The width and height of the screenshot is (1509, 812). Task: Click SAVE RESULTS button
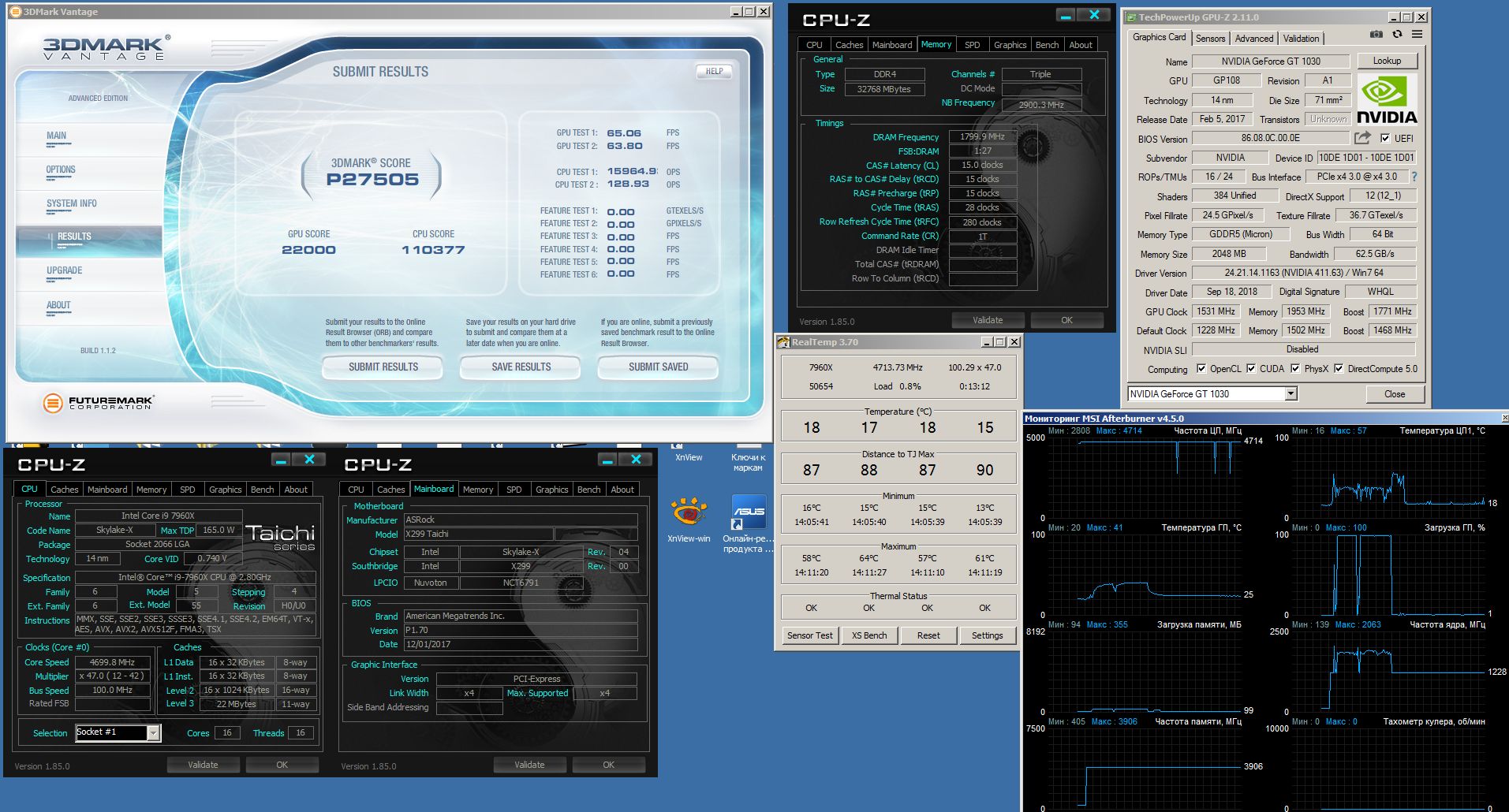tap(521, 367)
